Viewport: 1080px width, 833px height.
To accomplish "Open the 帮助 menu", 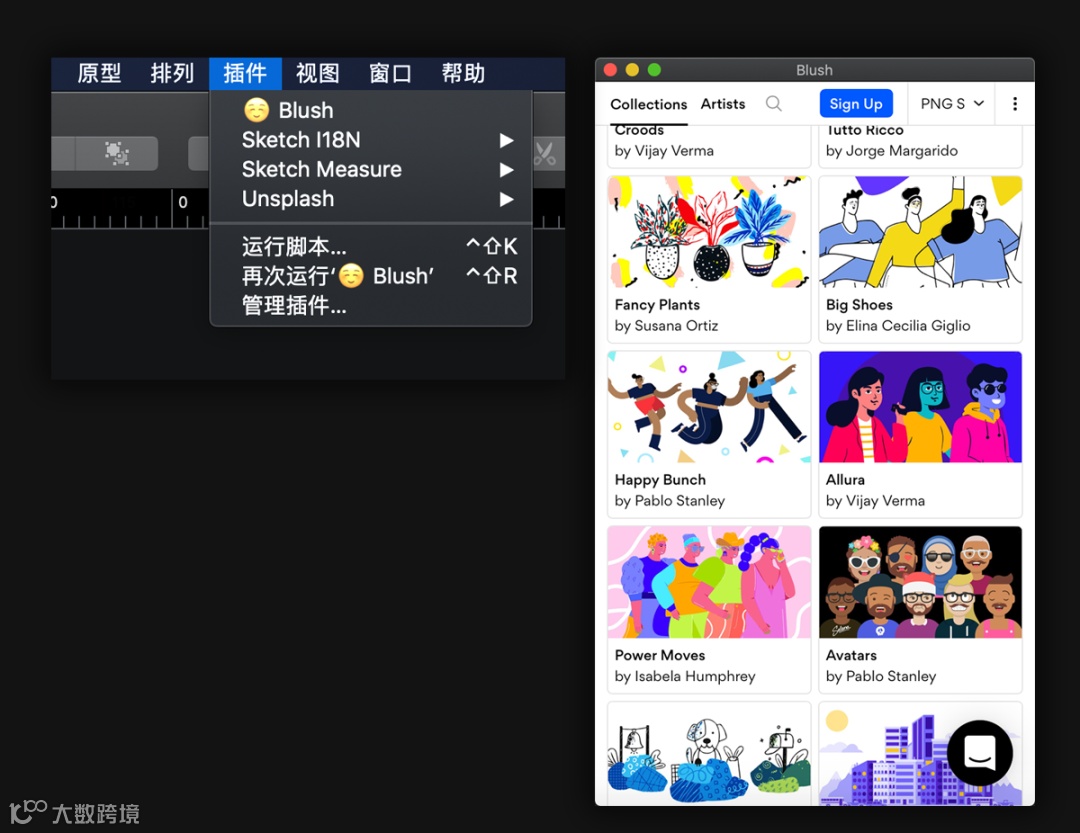I will coord(464,73).
